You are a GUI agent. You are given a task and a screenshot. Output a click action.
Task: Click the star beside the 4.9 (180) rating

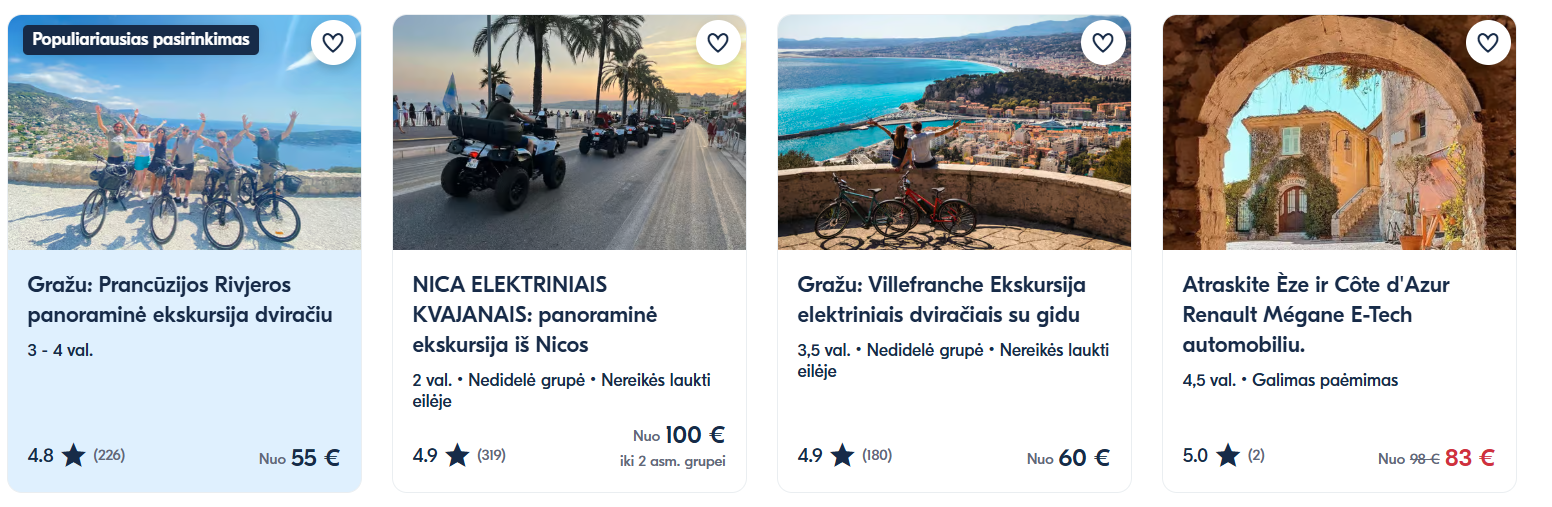842,456
